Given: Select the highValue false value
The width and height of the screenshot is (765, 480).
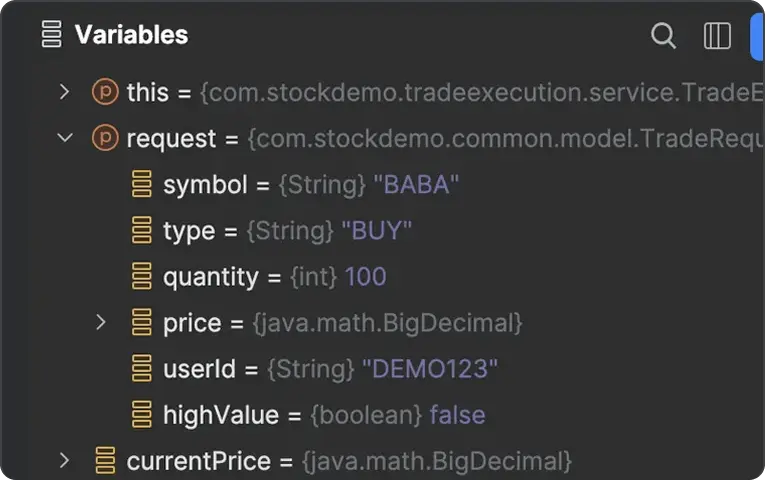Looking at the screenshot, I should (x=457, y=415).
